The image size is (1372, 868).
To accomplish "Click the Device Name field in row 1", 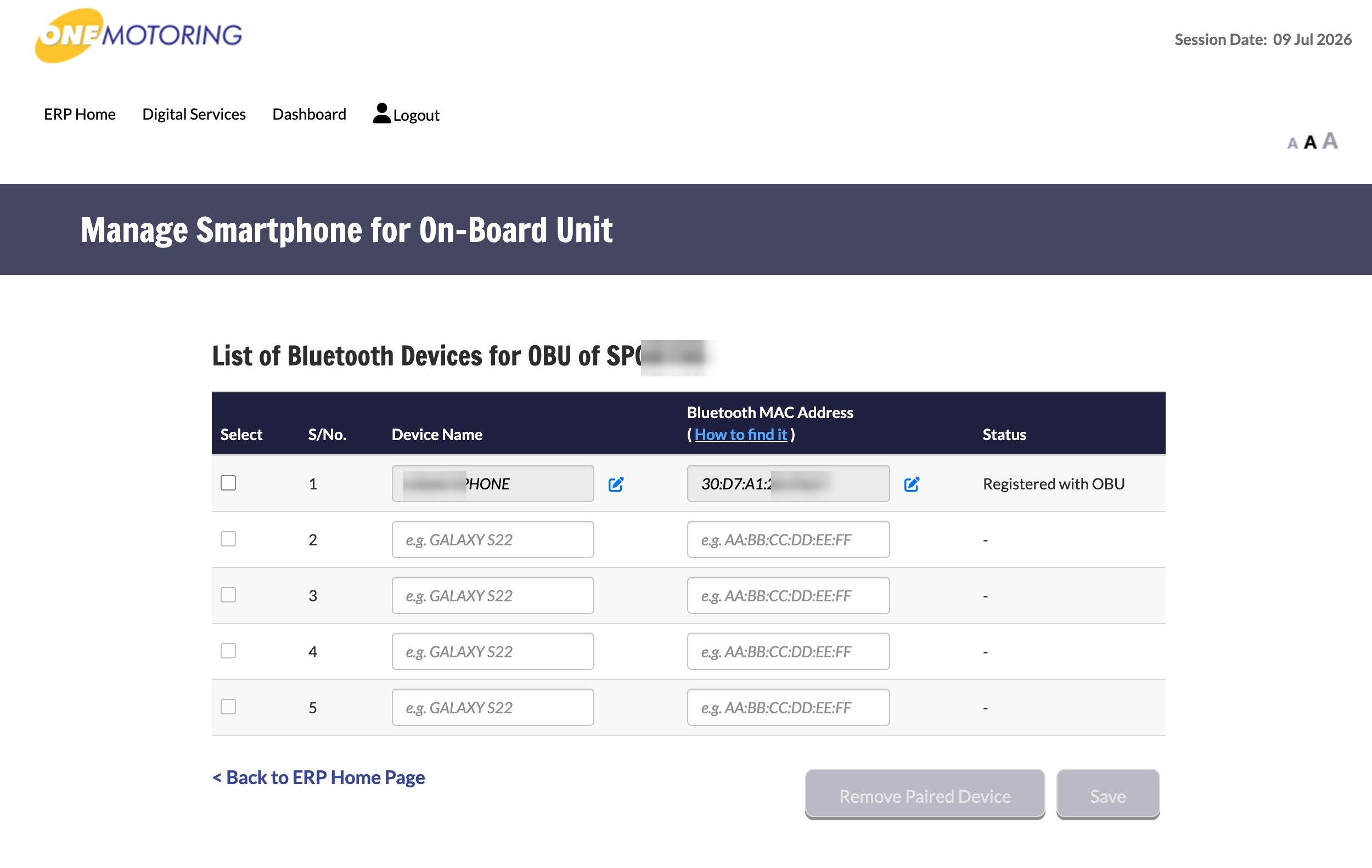I will (493, 483).
